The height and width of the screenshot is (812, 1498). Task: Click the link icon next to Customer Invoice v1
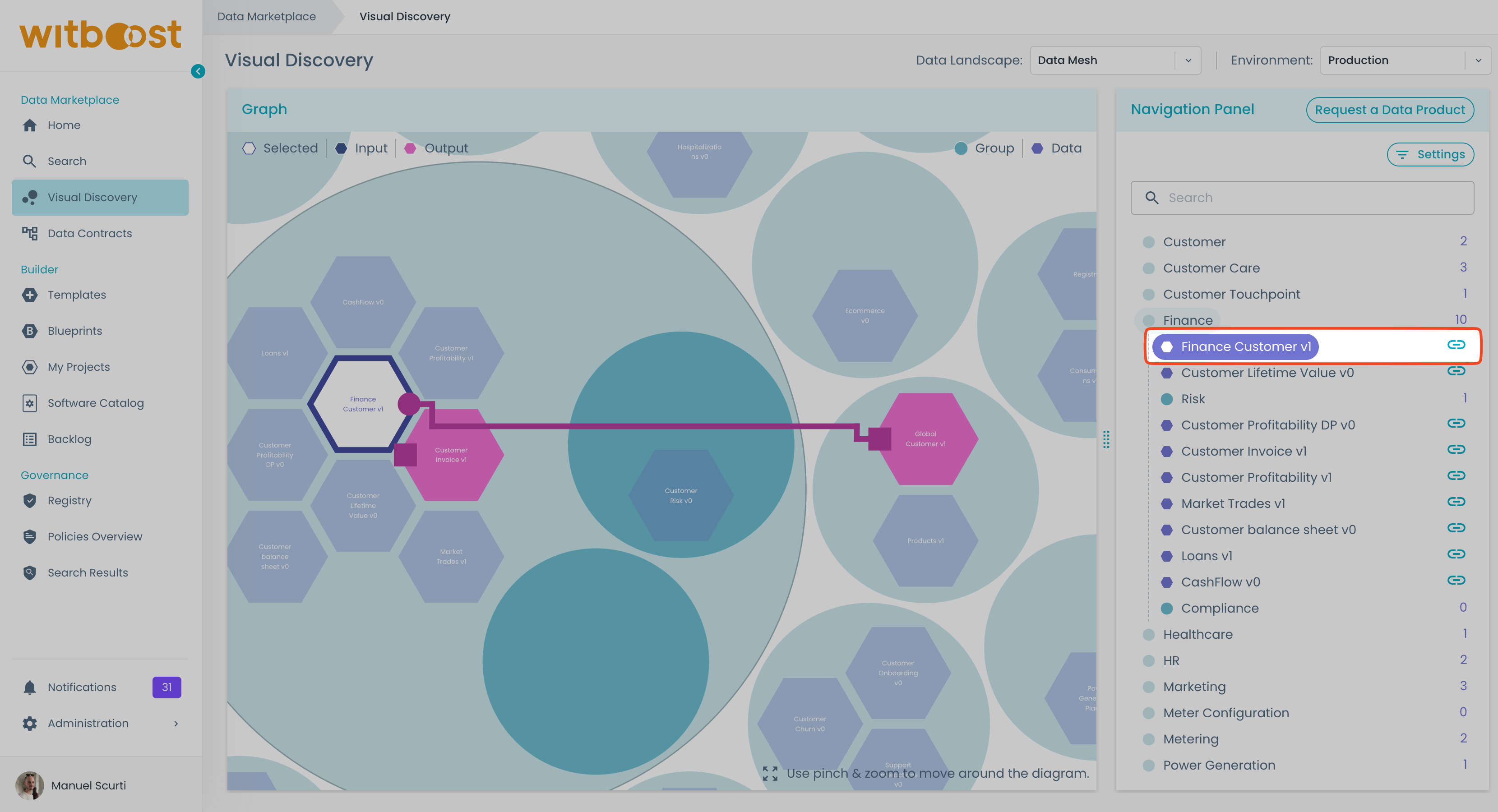coord(1456,449)
